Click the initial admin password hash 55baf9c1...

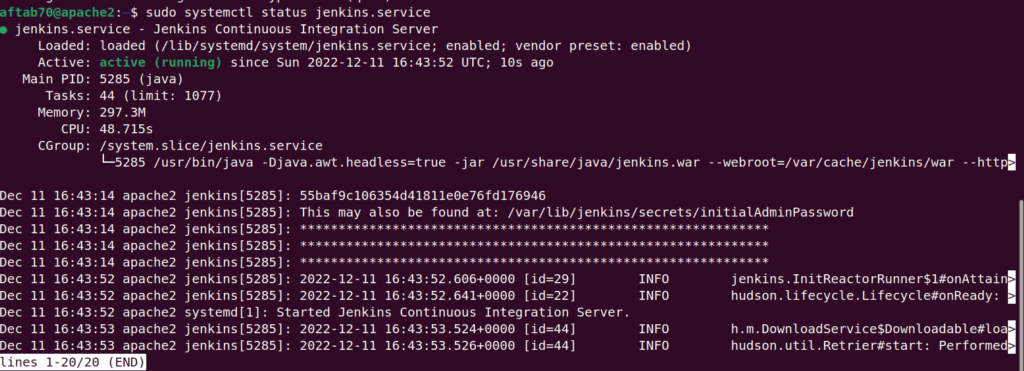click(423, 196)
